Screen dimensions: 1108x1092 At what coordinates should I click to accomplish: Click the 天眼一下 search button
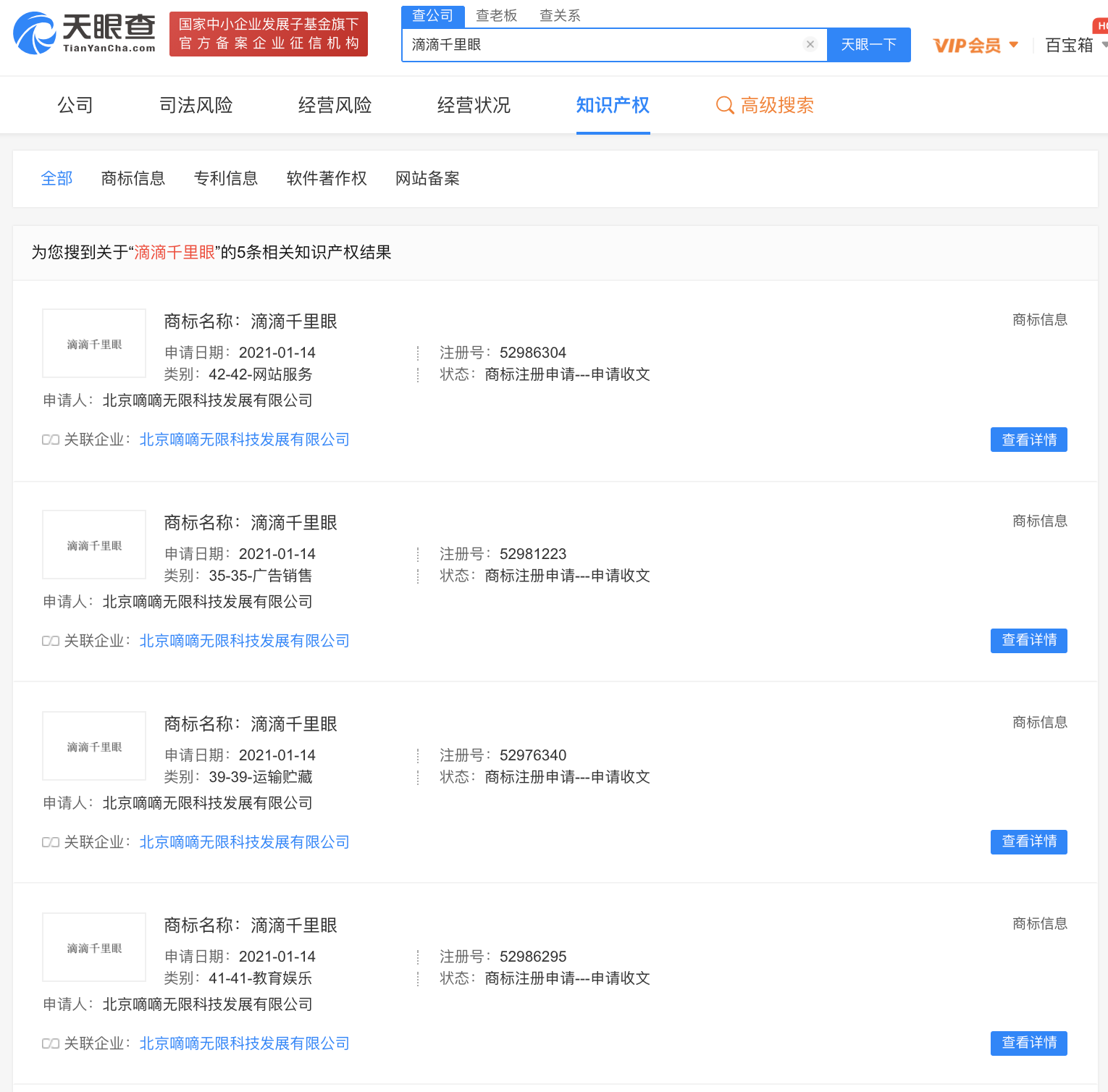click(x=868, y=44)
